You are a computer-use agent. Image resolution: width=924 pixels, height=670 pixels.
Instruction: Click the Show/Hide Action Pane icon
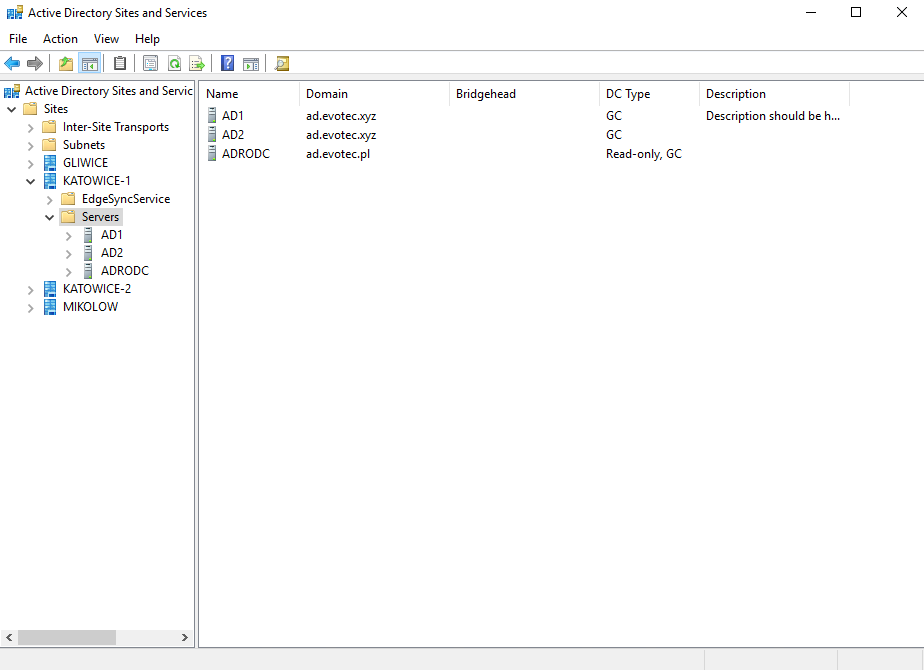tap(250, 63)
